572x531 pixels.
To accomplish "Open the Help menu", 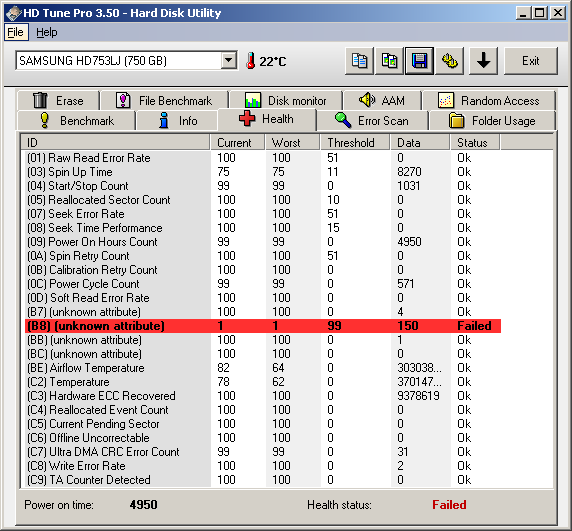I will (x=47, y=32).
